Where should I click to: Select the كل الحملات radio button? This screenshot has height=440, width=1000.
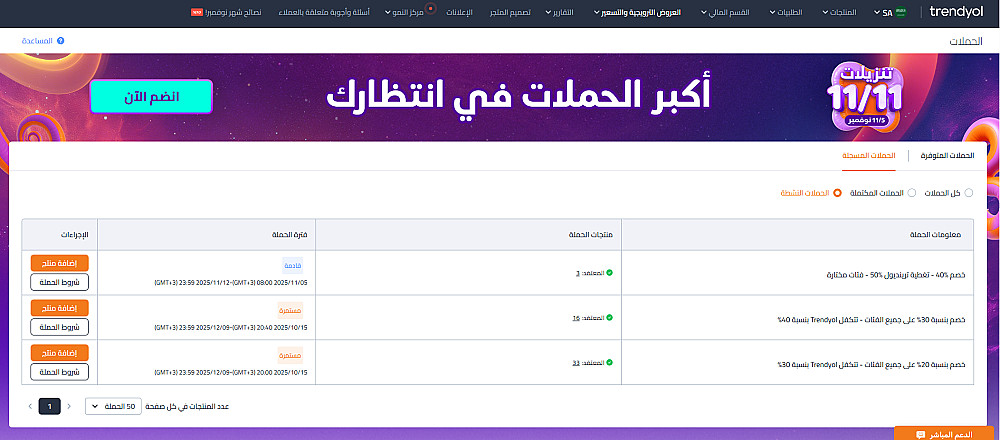point(969,193)
